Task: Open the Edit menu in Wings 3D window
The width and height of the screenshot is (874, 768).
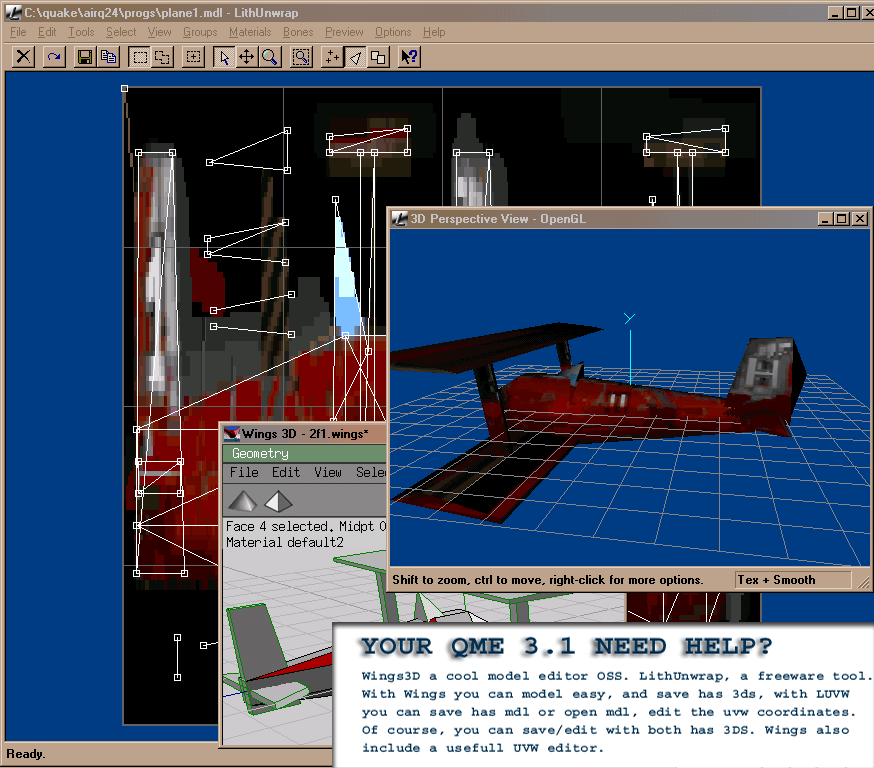Action: (x=286, y=473)
